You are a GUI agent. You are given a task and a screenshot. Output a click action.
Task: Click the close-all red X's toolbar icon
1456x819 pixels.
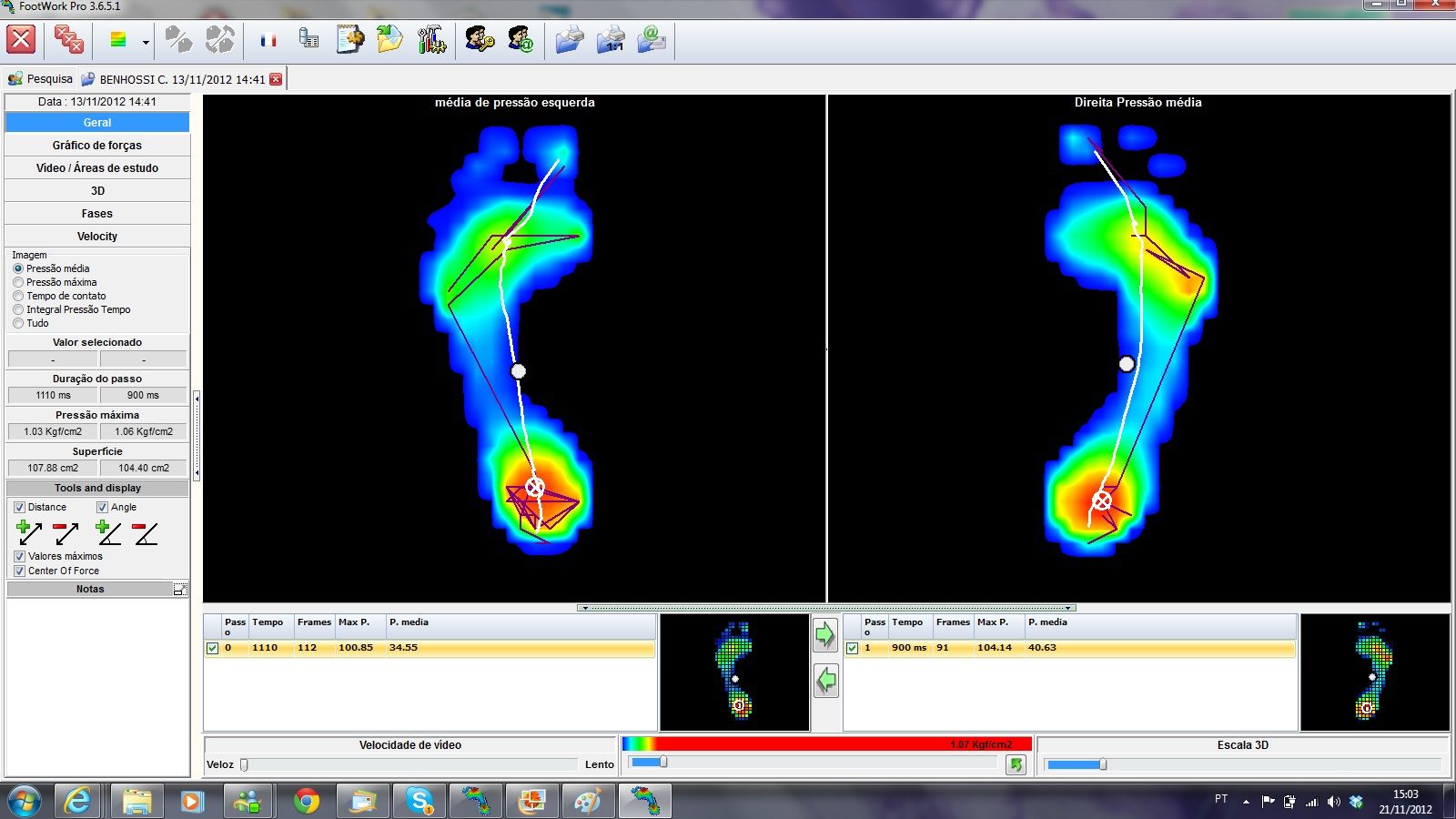[68, 40]
